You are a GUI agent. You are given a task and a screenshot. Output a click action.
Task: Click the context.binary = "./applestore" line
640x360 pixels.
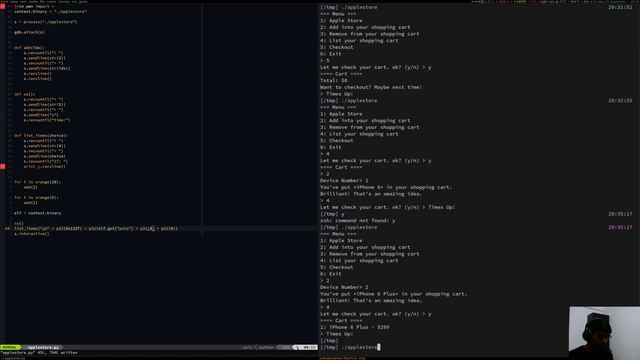(x=50, y=12)
